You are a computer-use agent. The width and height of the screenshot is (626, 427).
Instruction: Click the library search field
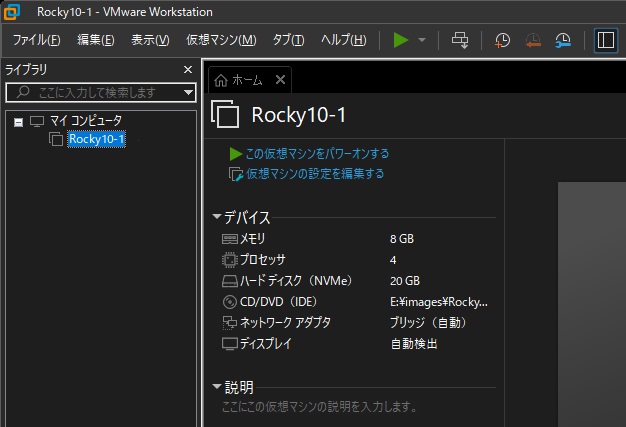tap(101, 93)
